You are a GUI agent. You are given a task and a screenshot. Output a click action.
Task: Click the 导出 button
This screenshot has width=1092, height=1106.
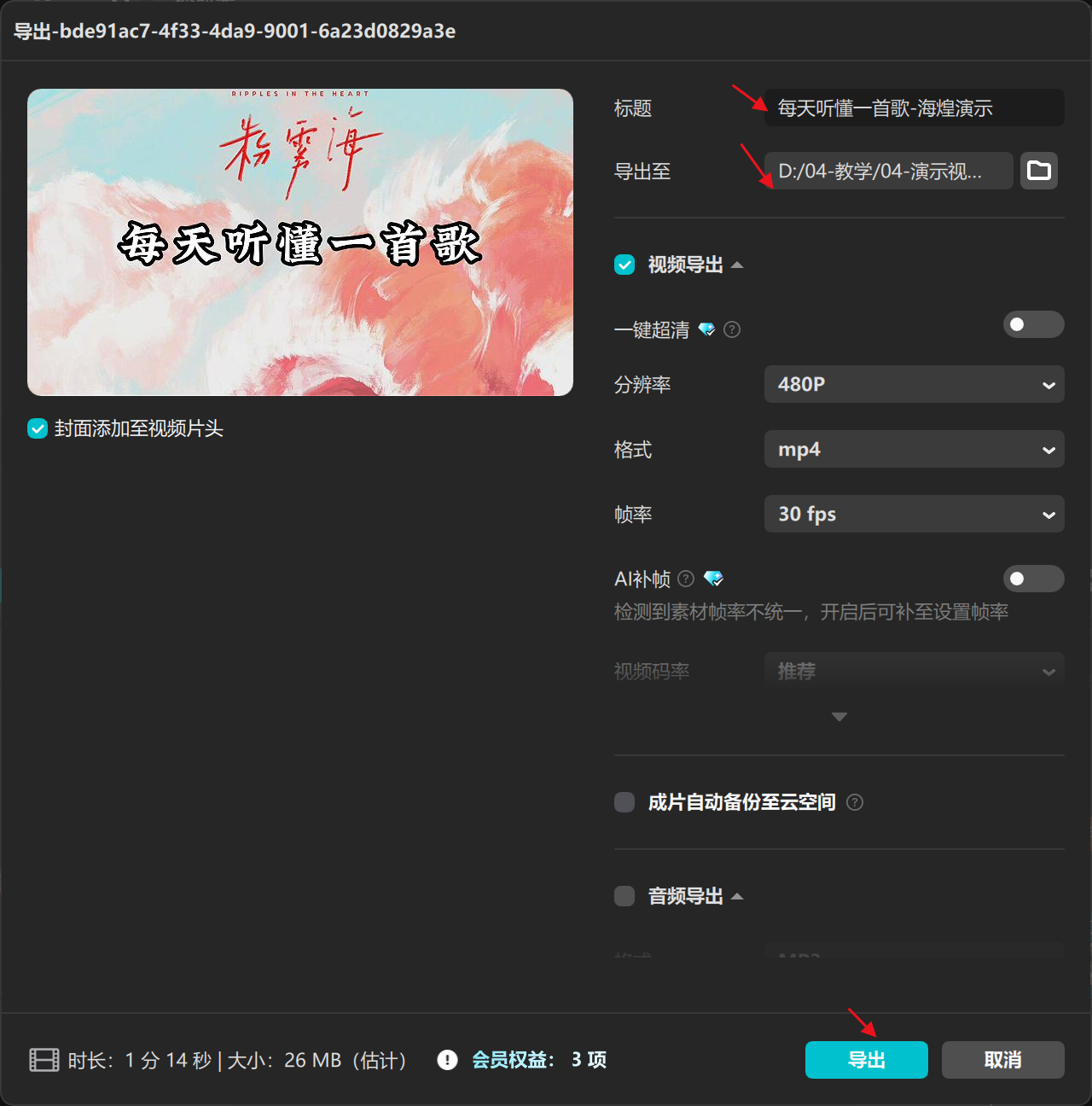click(866, 1060)
